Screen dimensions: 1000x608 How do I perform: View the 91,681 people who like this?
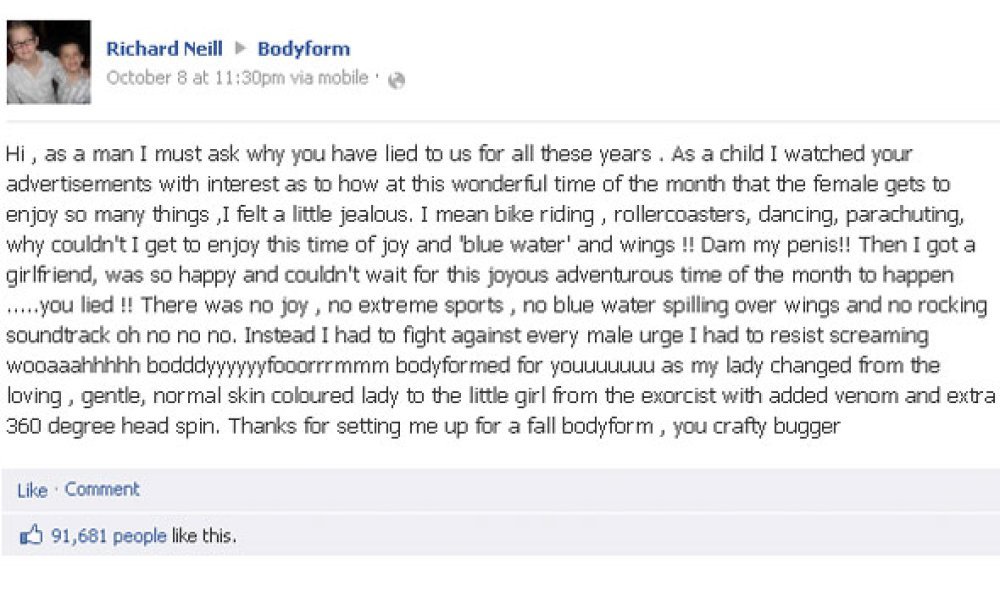coord(108,535)
